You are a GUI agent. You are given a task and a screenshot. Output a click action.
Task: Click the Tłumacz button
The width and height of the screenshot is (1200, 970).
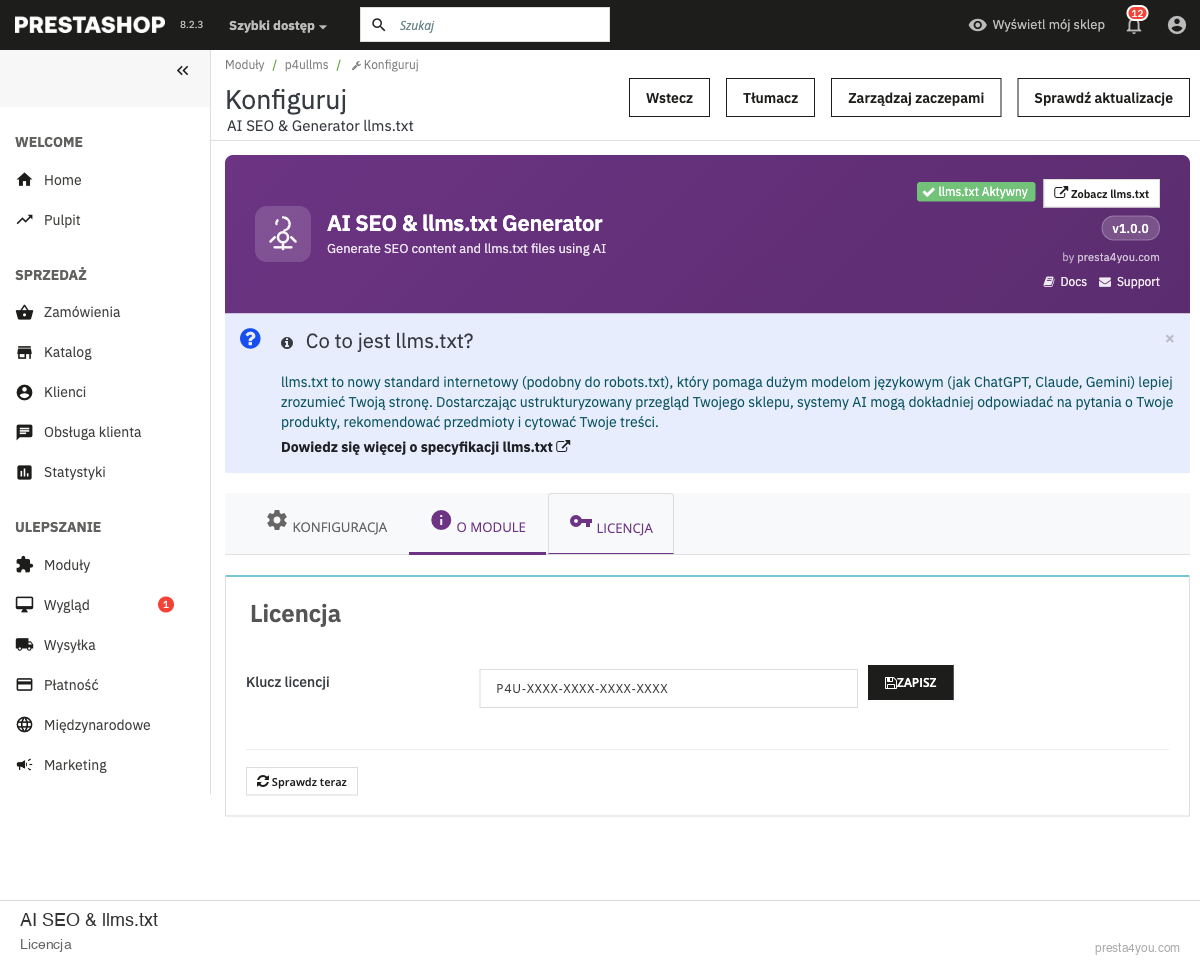pos(771,98)
